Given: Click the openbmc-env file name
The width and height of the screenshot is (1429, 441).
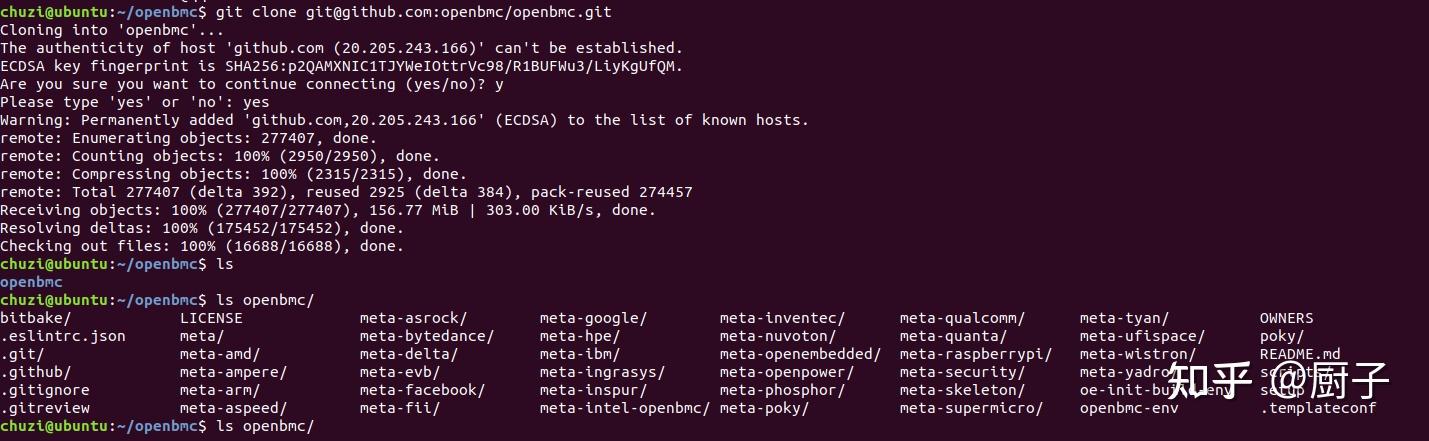Looking at the screenshot, I should [x=1129, y=408].
